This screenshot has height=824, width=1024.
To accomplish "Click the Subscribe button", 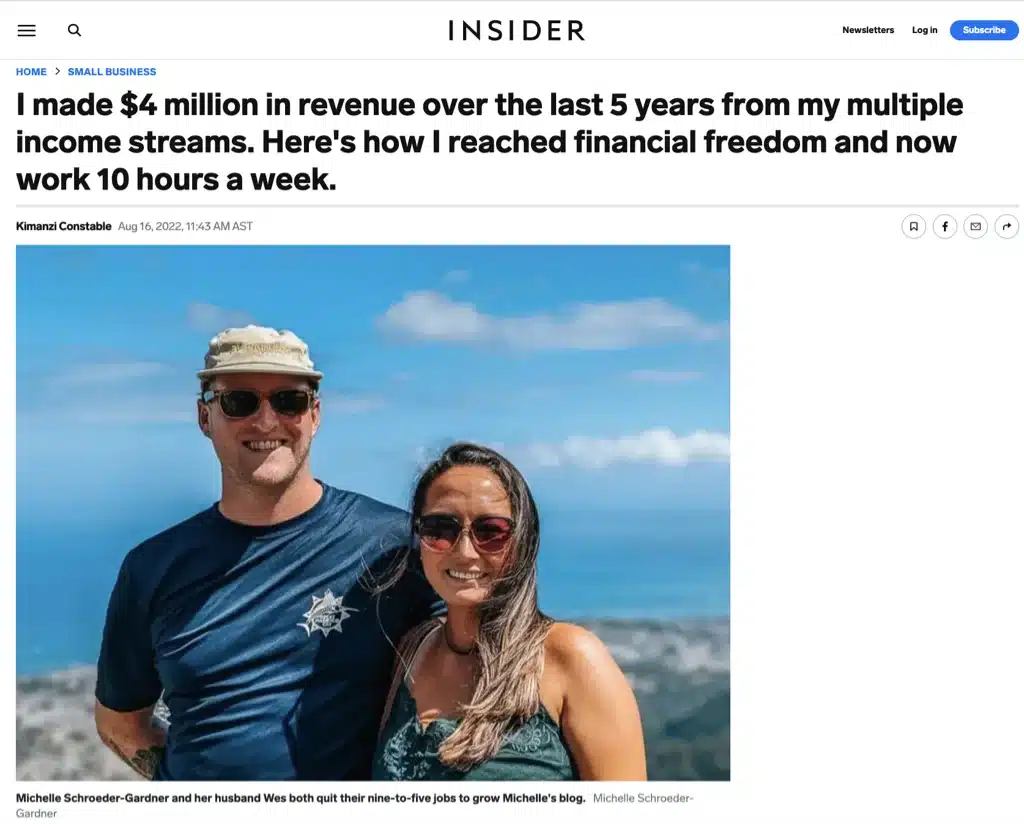I will click(983, 30).
